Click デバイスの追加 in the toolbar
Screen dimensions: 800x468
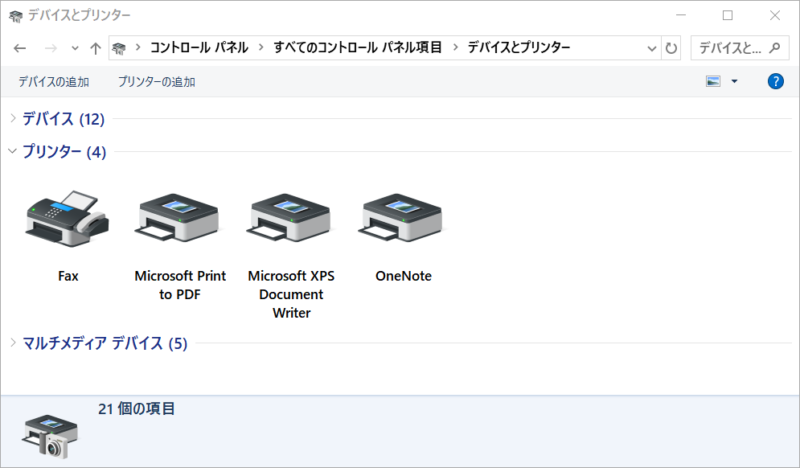tap(53, 82)
